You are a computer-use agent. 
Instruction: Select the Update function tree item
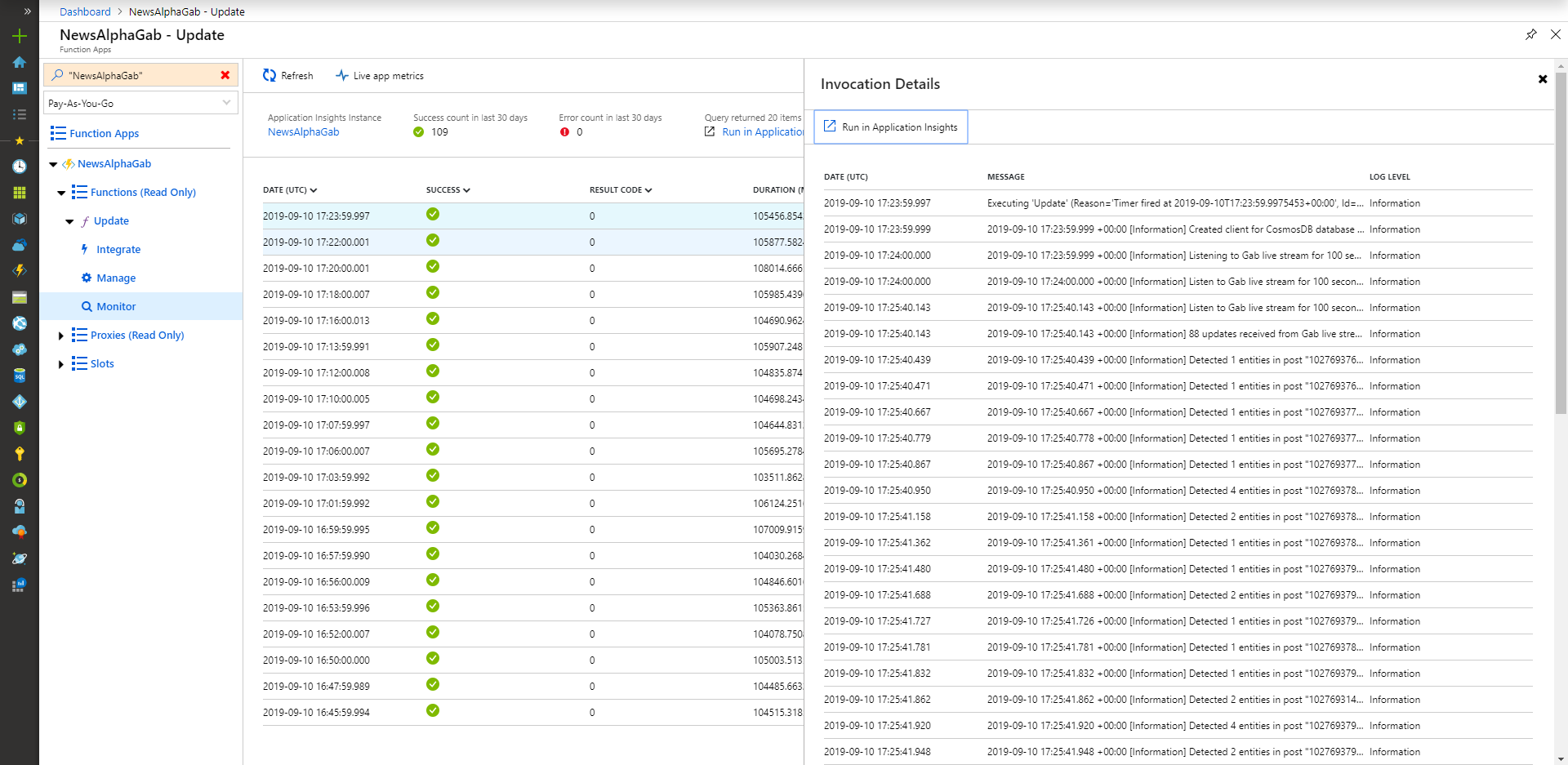click(x=111, y=221)
